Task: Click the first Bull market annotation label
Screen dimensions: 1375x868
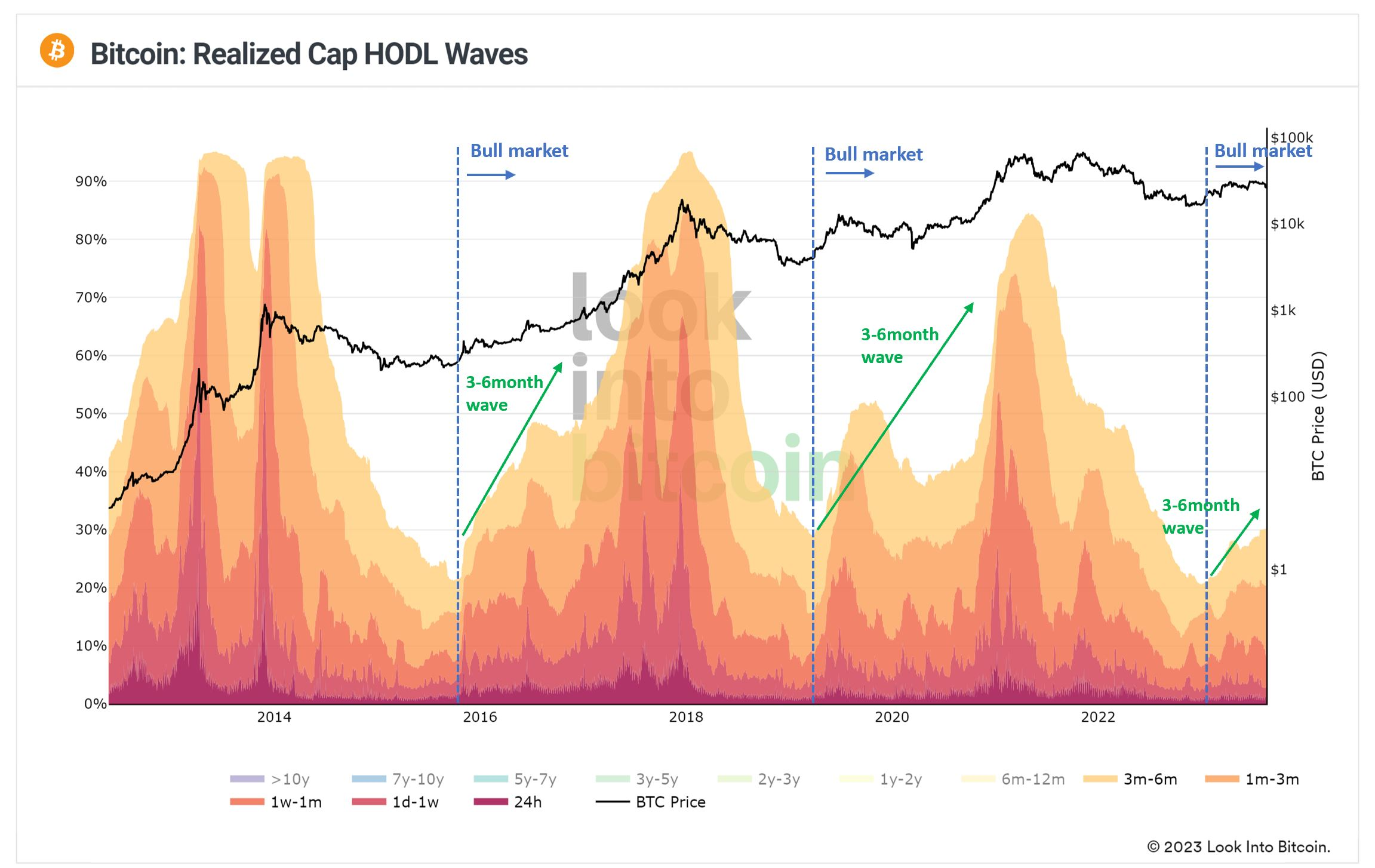Action: tap(519, 150)
